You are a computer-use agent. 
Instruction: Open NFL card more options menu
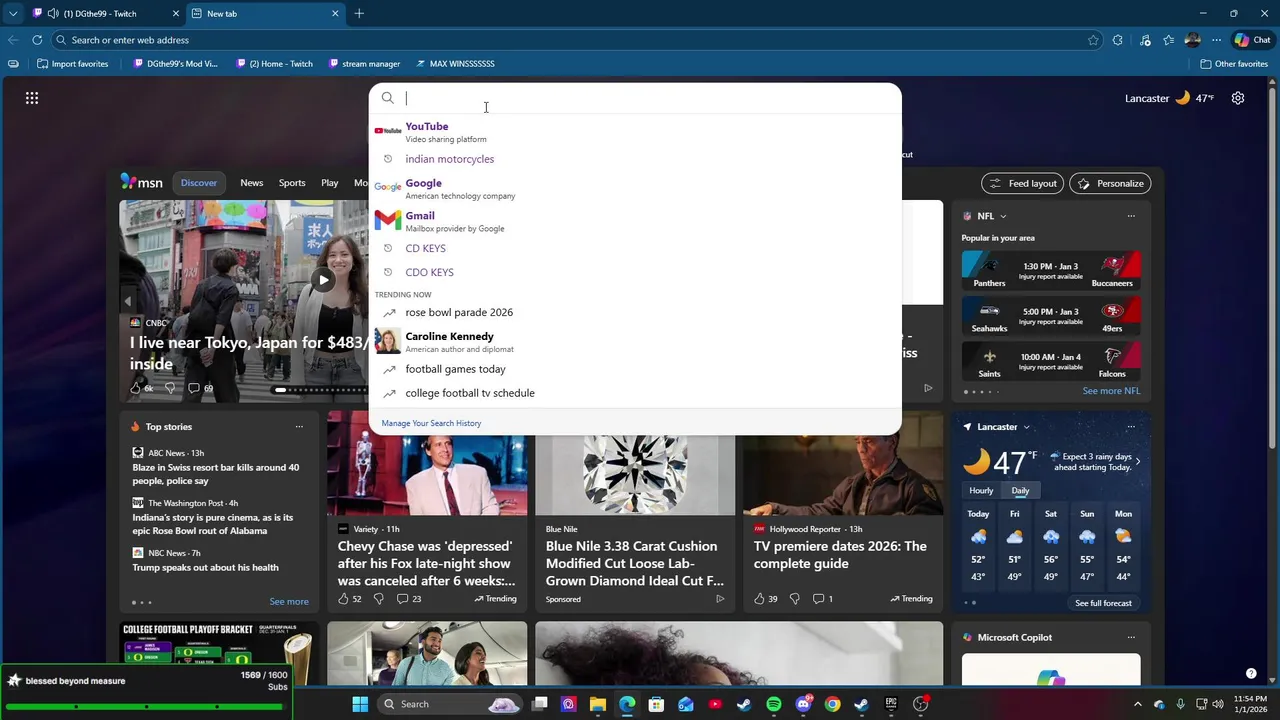pos(1131,216)
